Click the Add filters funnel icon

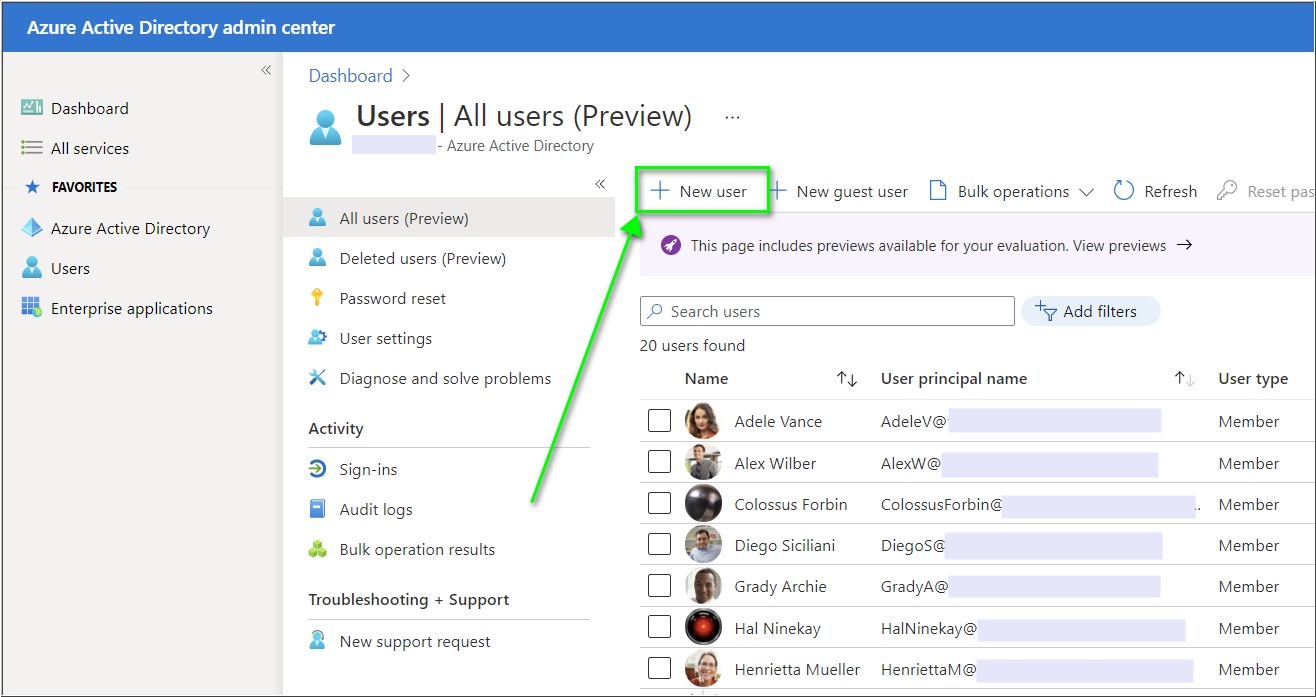coord(1046,311)
